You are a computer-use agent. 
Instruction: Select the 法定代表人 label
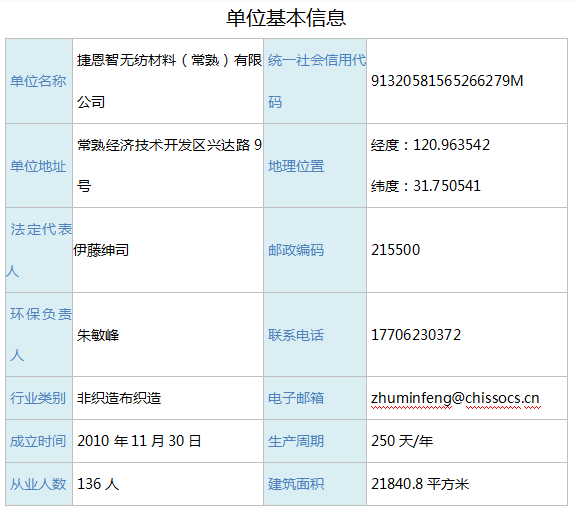pyautogui.click(x=39, y=250)
